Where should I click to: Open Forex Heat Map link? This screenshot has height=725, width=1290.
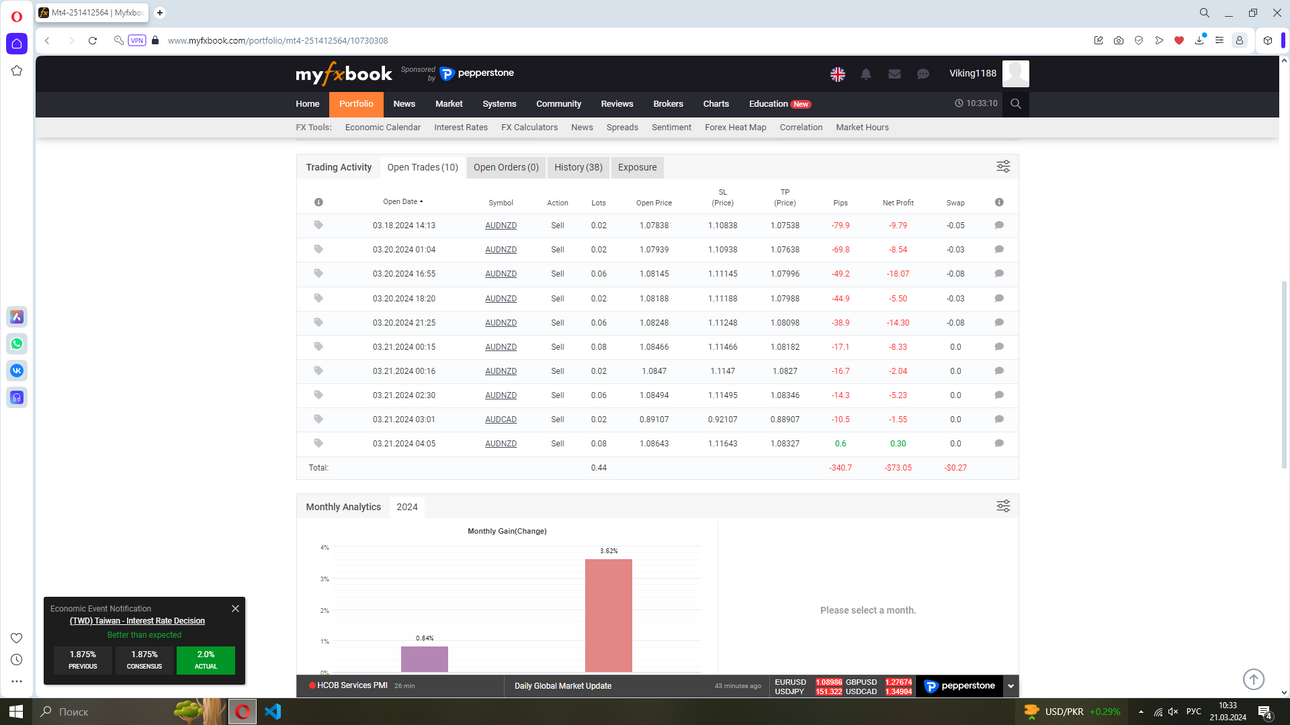coord(735,128)
